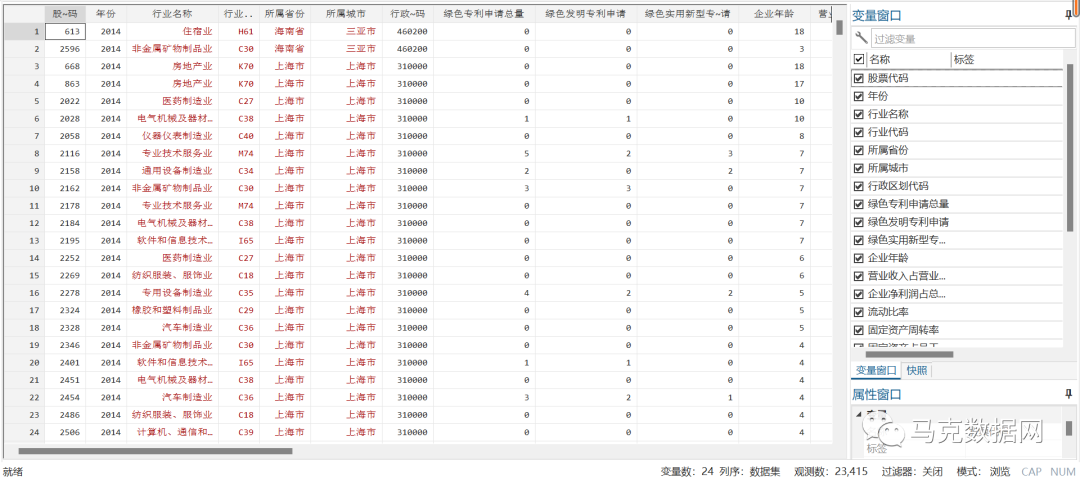Click 仪器仪表制造业 cell in row 7
Viewport: 1080px width, 479px height.
(173, 136)
